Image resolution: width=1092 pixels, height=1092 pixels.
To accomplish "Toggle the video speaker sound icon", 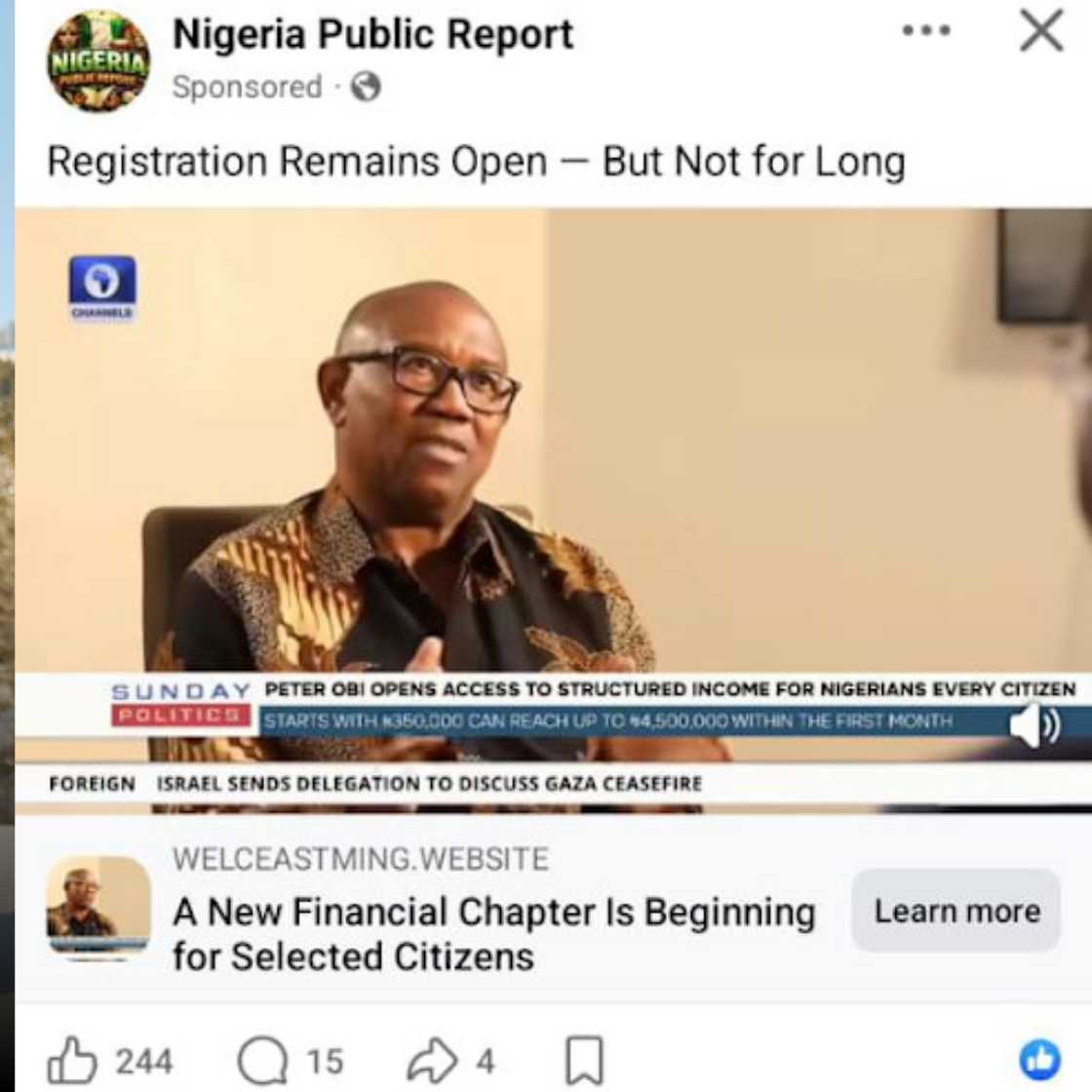I will tap(1034, 725).
